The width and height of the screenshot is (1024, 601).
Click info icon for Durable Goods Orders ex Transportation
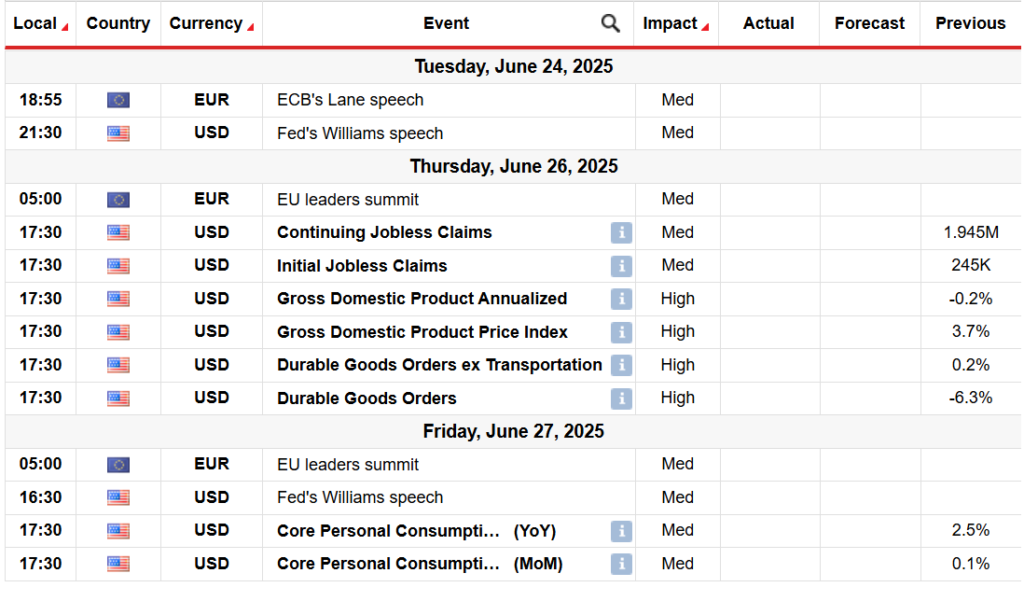(x=621, y=365)
